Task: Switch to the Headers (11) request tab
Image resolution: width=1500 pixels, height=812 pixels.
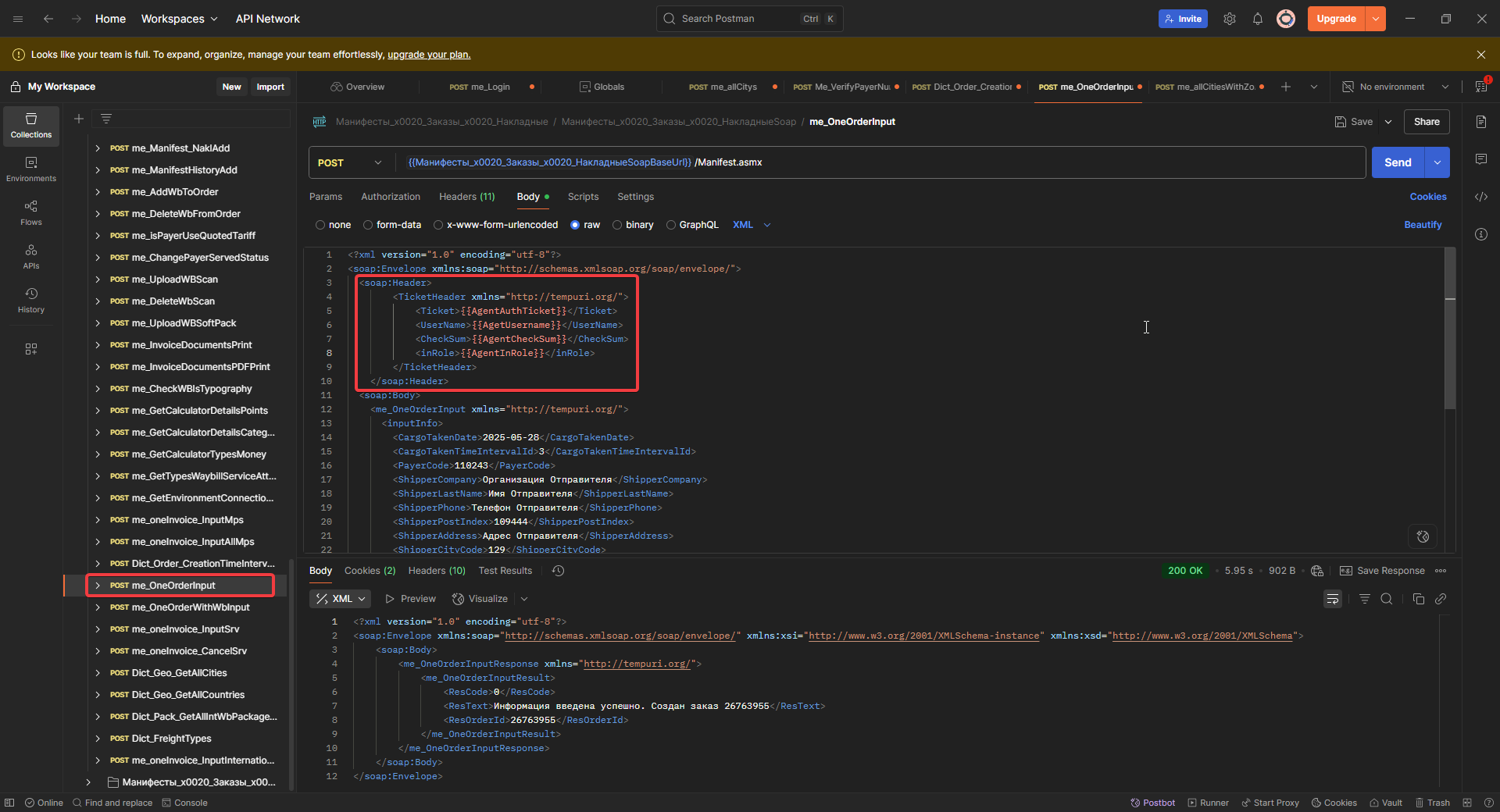Action: tap(467, 197)
